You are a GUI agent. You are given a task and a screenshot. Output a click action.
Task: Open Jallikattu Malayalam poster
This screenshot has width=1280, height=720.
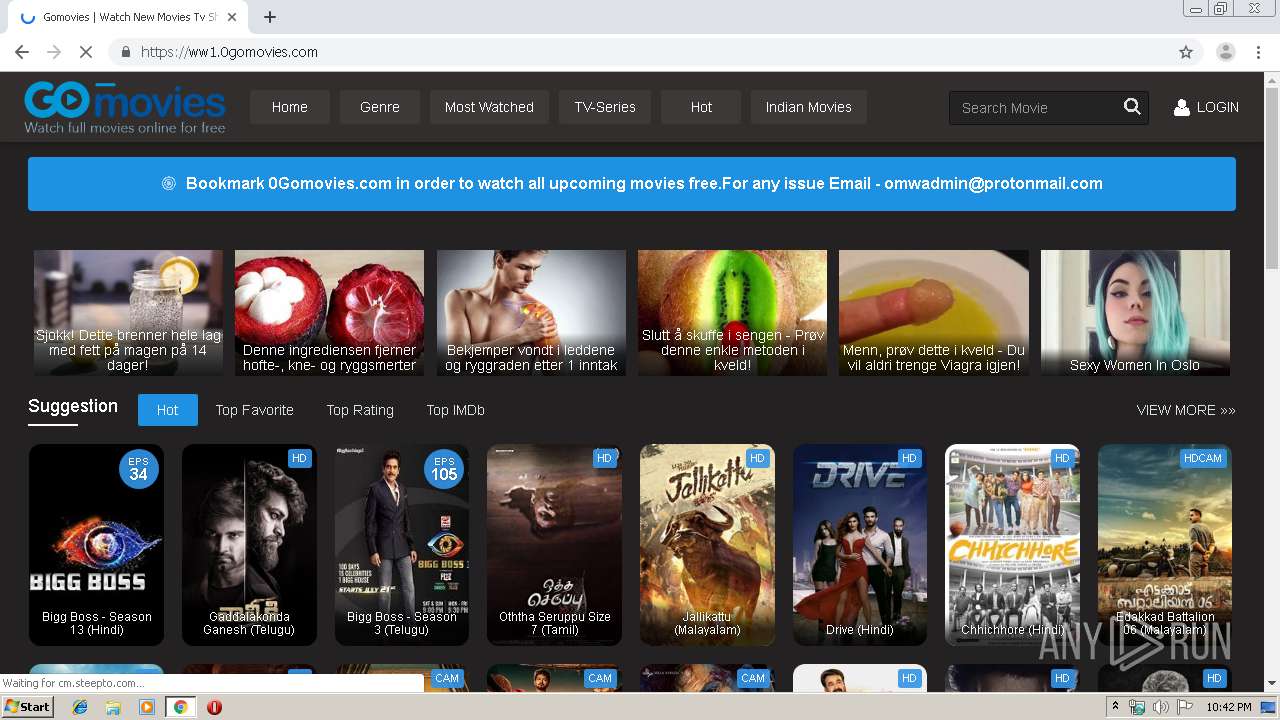(707, 545)
